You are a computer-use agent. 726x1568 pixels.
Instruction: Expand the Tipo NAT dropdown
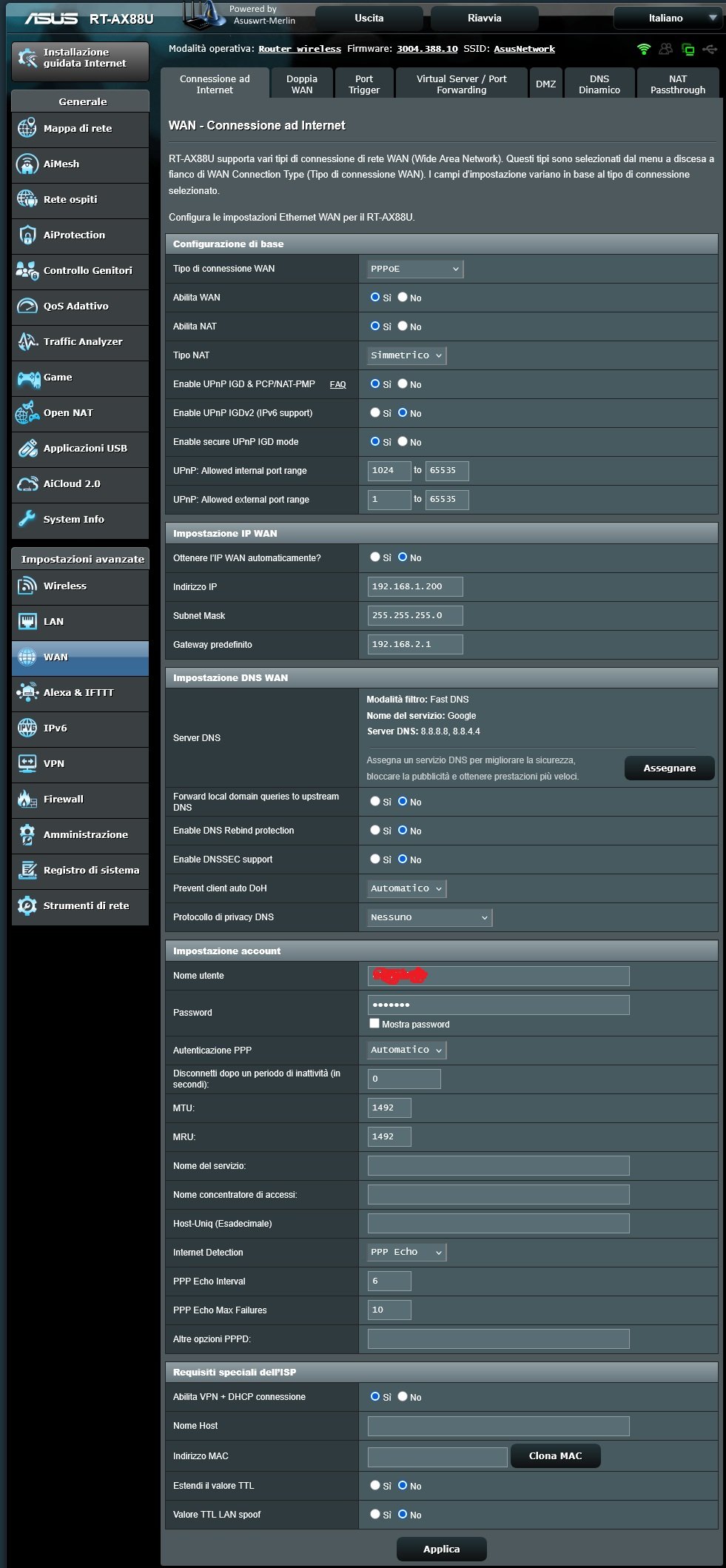406,355
